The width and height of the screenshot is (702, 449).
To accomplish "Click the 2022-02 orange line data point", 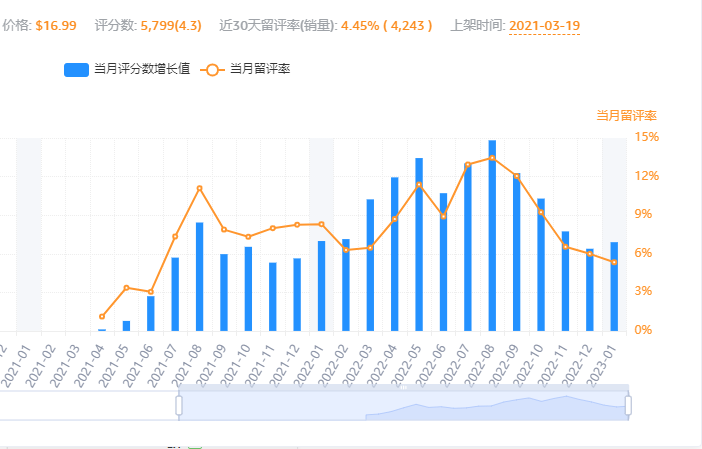I will coord(346,250).
